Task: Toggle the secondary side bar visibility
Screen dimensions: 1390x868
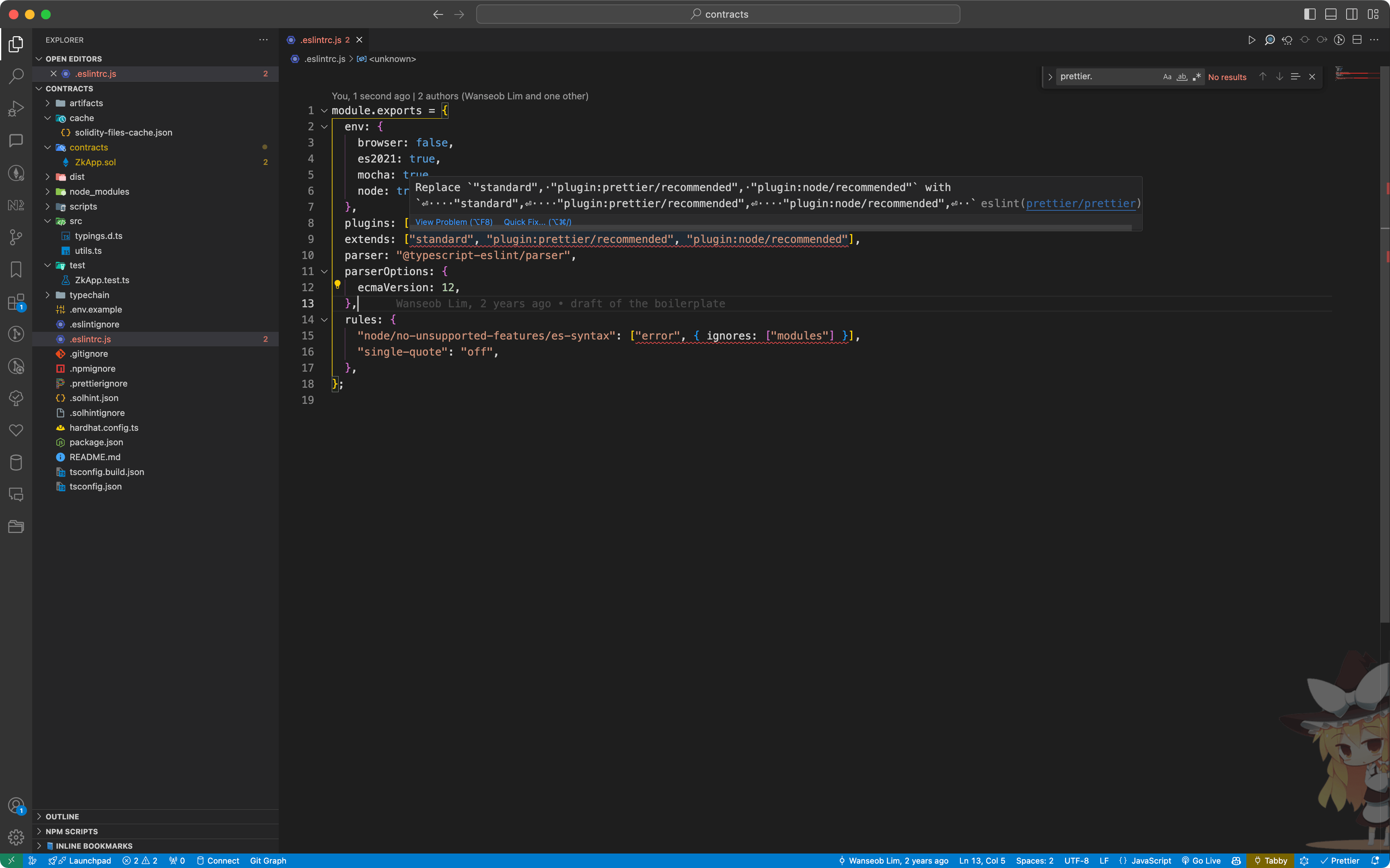Action: (x=1352, y=14)
